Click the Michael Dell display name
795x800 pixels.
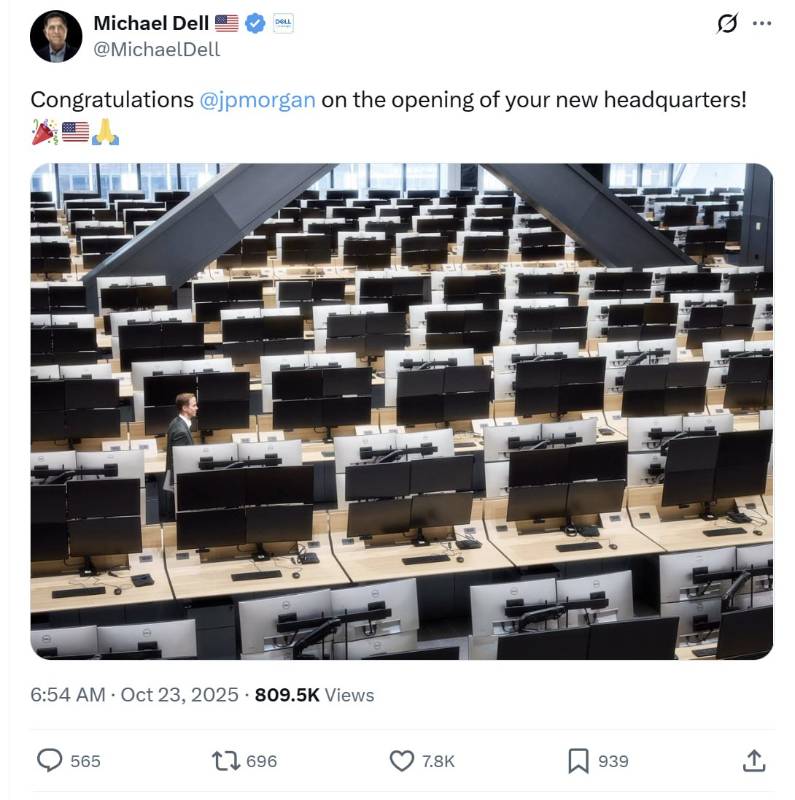(x=151, y=23)
